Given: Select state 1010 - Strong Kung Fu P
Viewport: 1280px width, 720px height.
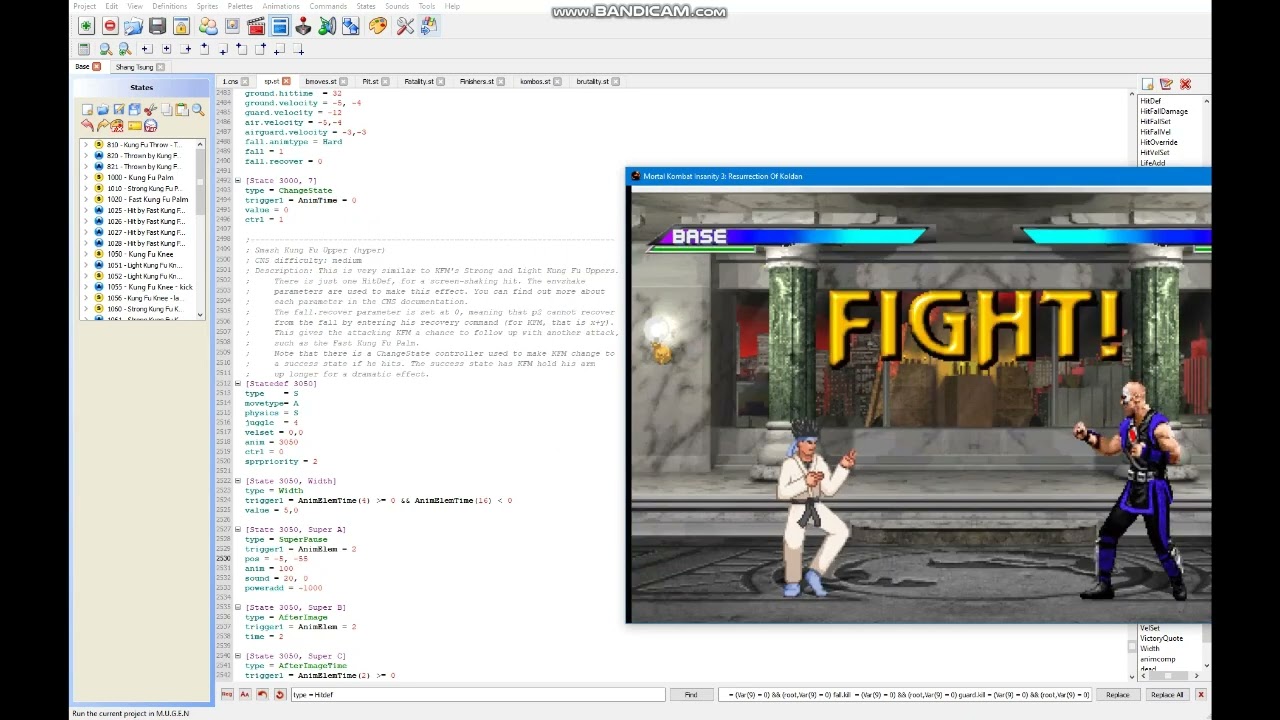Looking at the screenshot, I should (144, 188).
